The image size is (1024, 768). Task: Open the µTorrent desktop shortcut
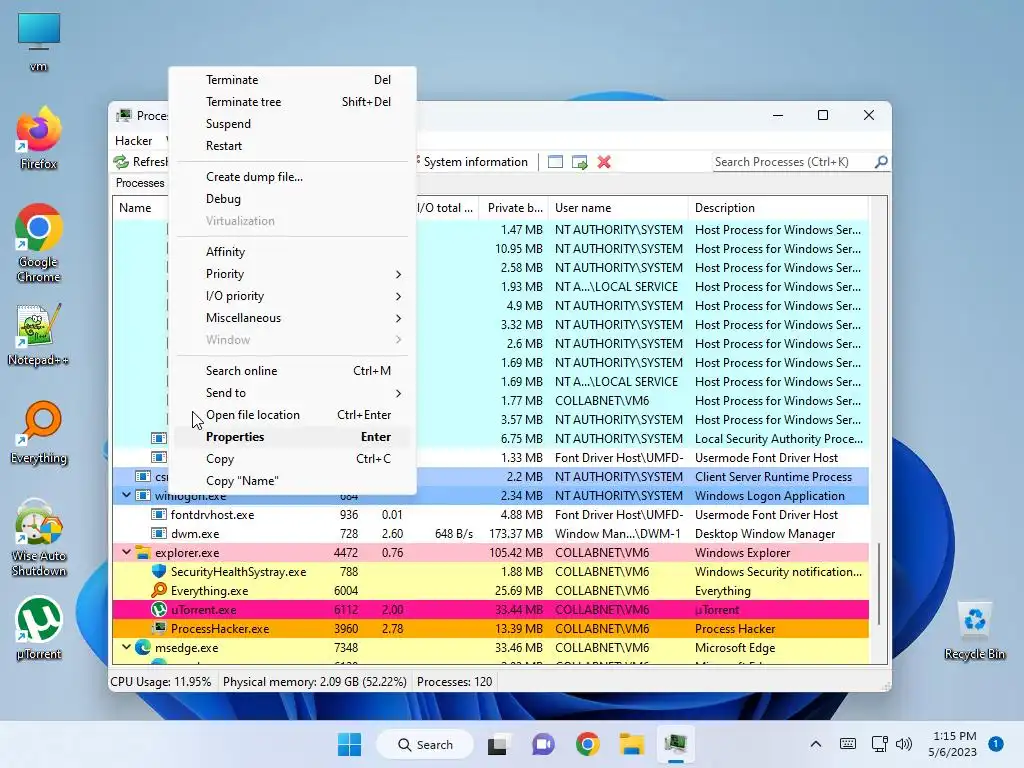[x=39, y=628]
